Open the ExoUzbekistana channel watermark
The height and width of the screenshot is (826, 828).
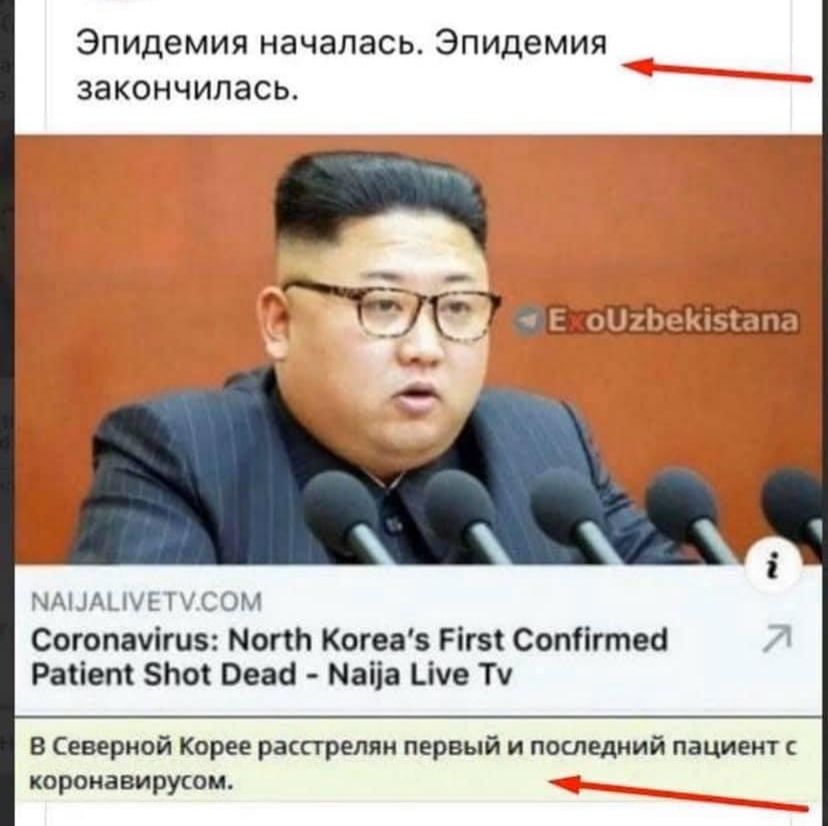point(656,321)
